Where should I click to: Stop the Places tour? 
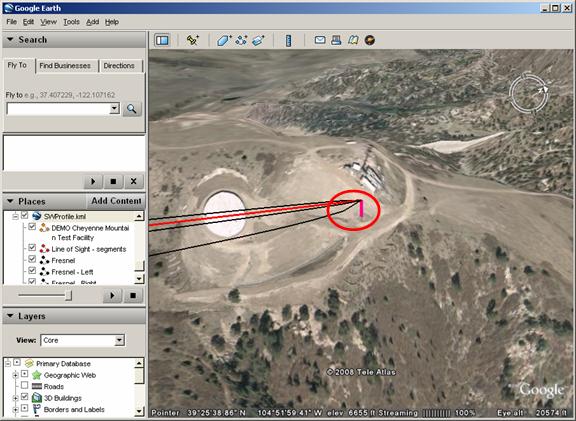pos(133,295)
